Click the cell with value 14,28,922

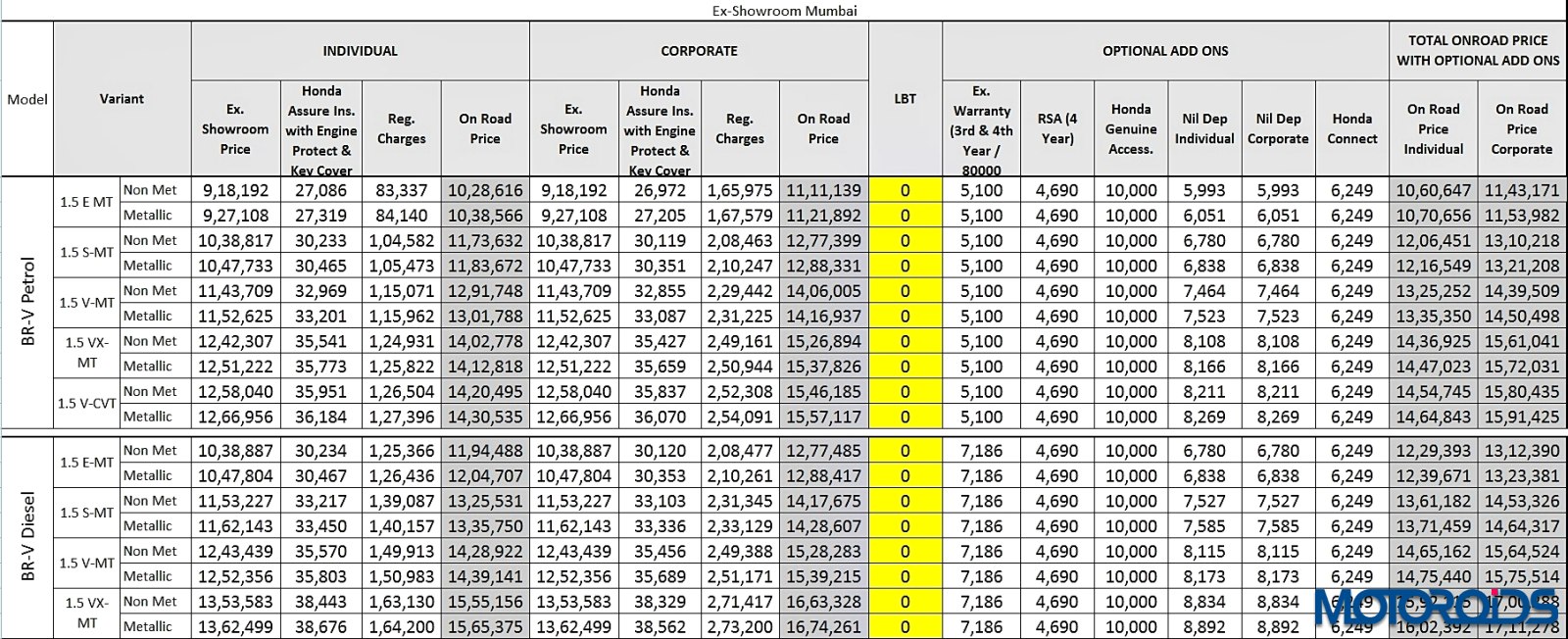click(x=485, y=551)
